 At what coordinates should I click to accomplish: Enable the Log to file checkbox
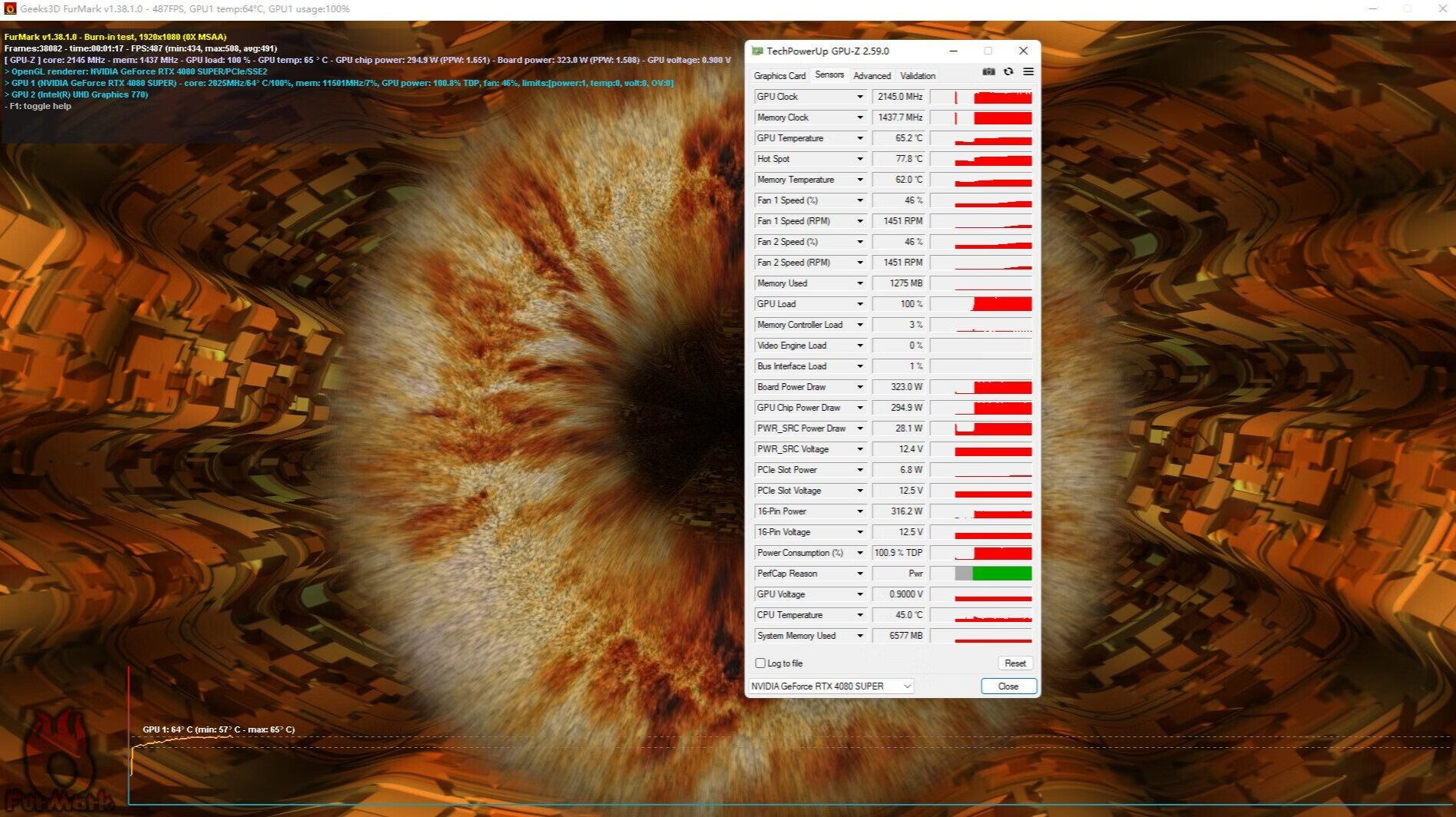[760, 663]
